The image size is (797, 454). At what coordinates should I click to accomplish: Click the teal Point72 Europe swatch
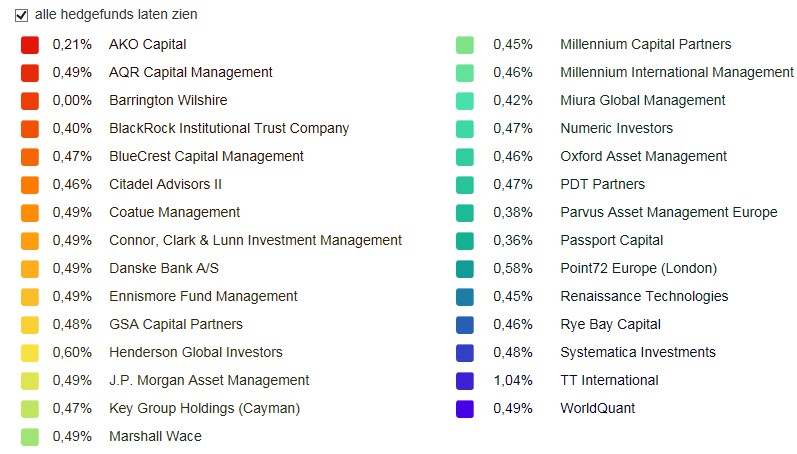[464, 269]
